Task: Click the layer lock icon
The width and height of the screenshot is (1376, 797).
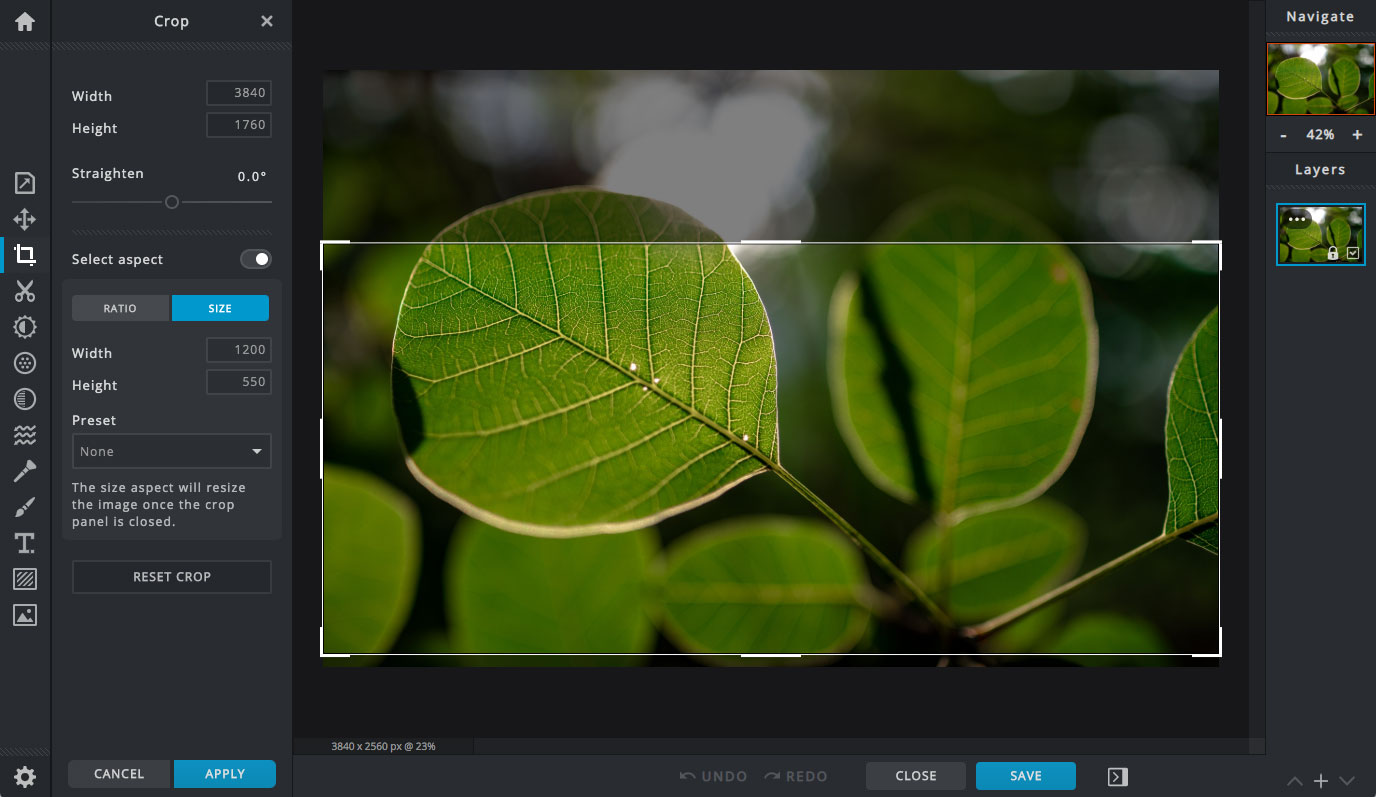Action: coord(1332,254)
